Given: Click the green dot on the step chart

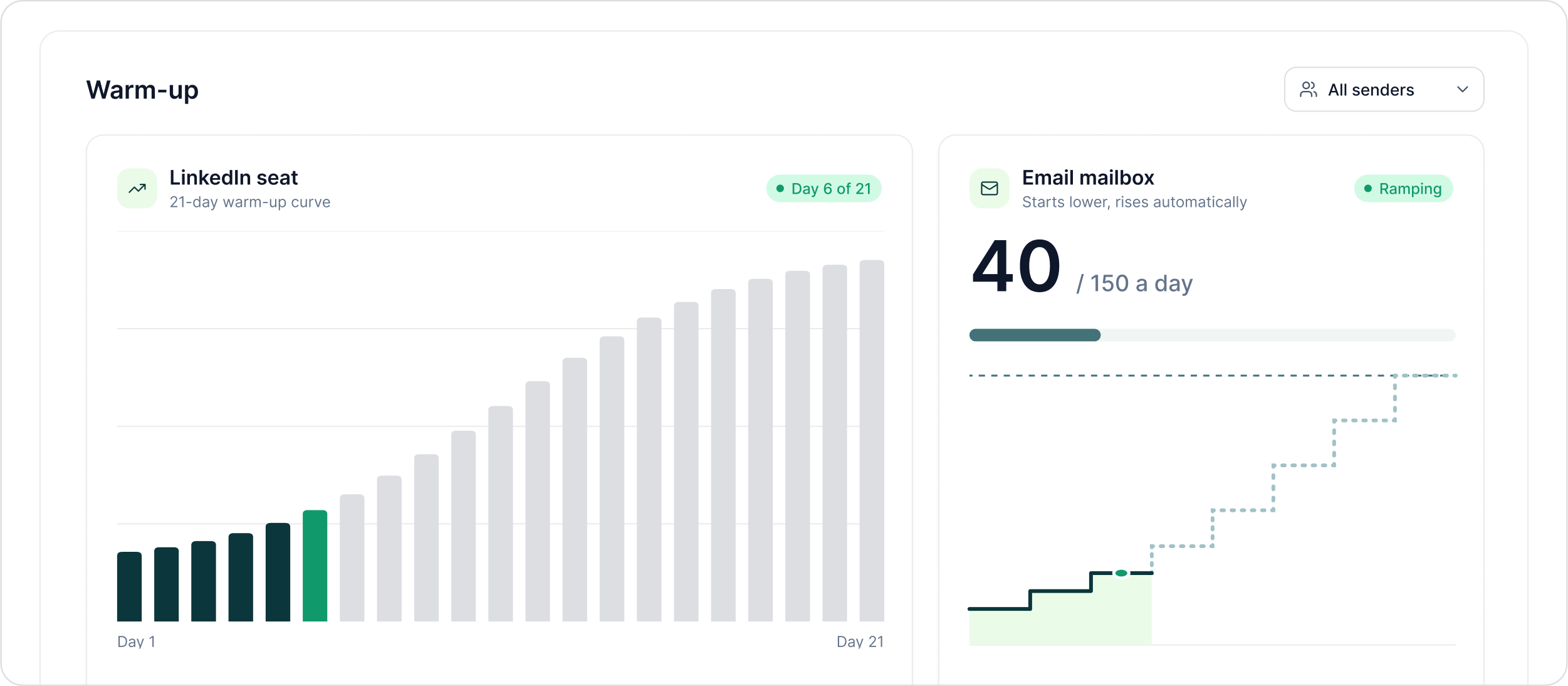Looking at the screenshot, I should tap(1121, 573).
